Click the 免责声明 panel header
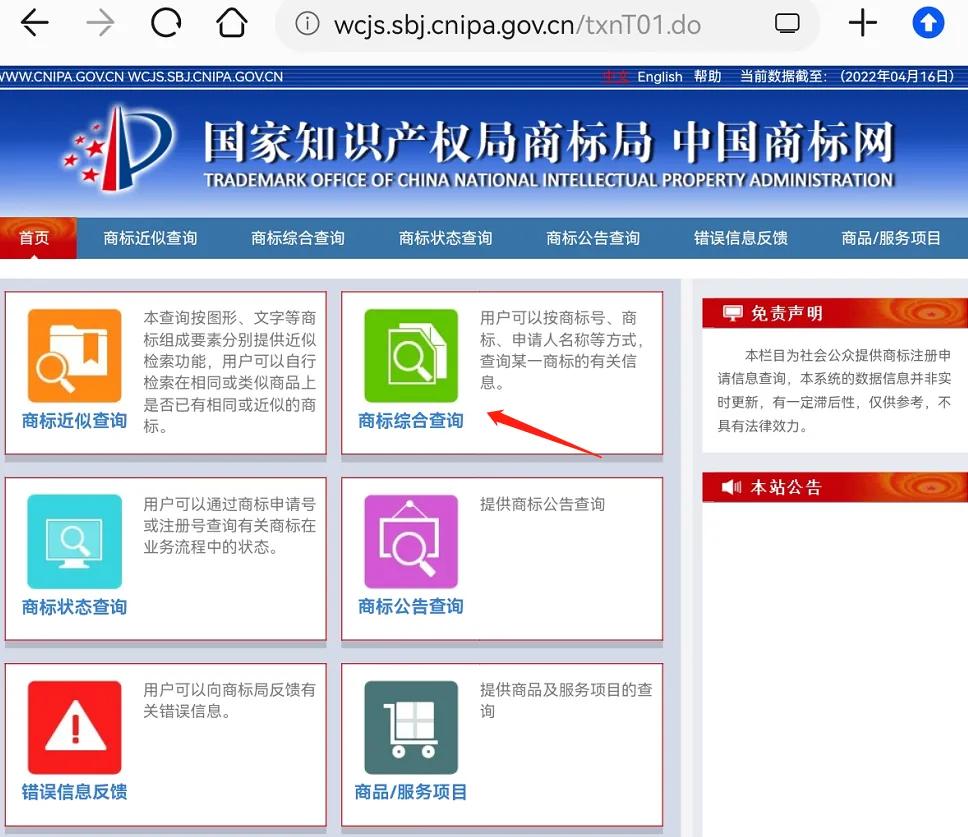Image resolution: width=968 pixels, height=837 pixels. (x=835, y=313)
